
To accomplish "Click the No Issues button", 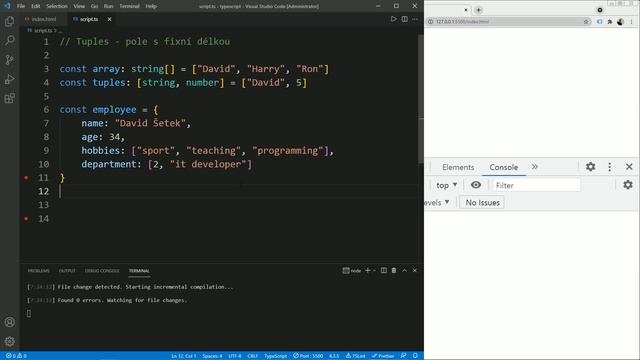I will pos(482,202).
